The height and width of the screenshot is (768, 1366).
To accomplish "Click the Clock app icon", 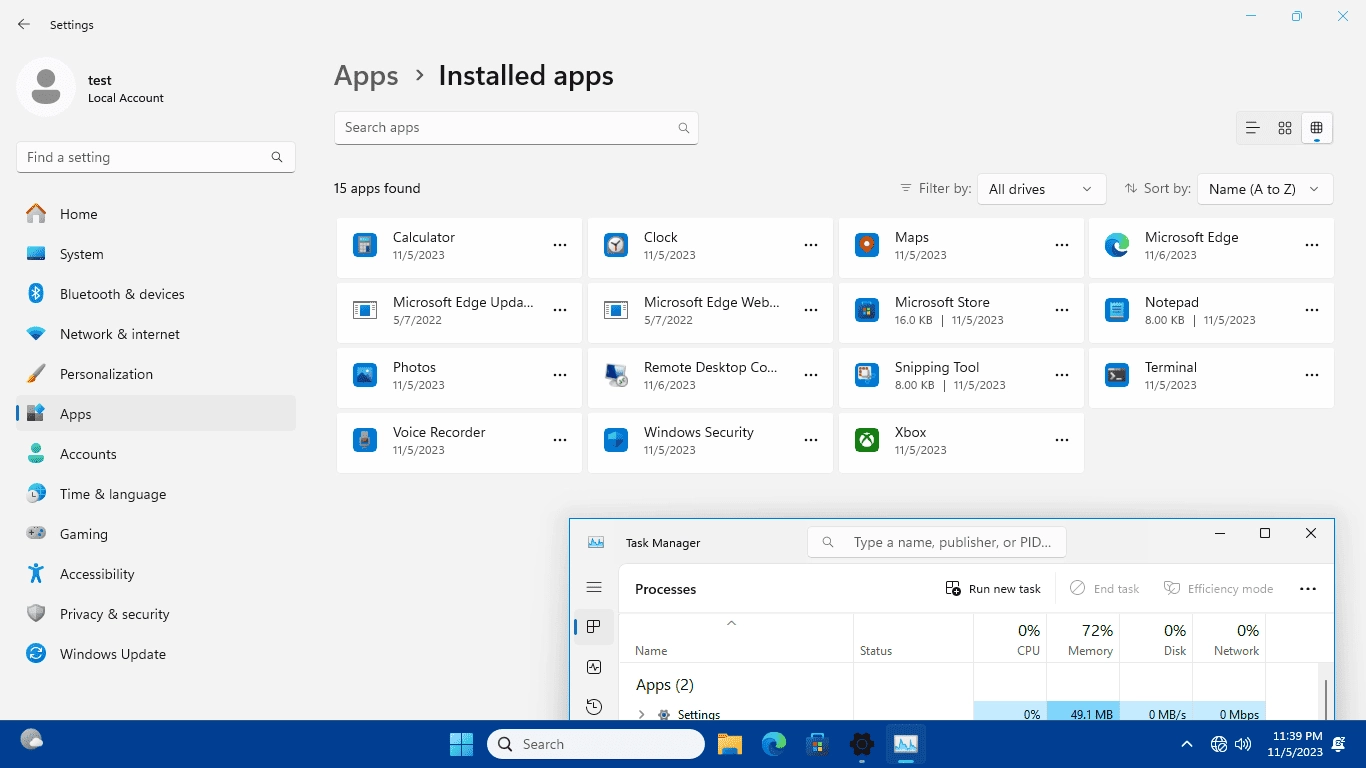I will (x=616, y=245).
